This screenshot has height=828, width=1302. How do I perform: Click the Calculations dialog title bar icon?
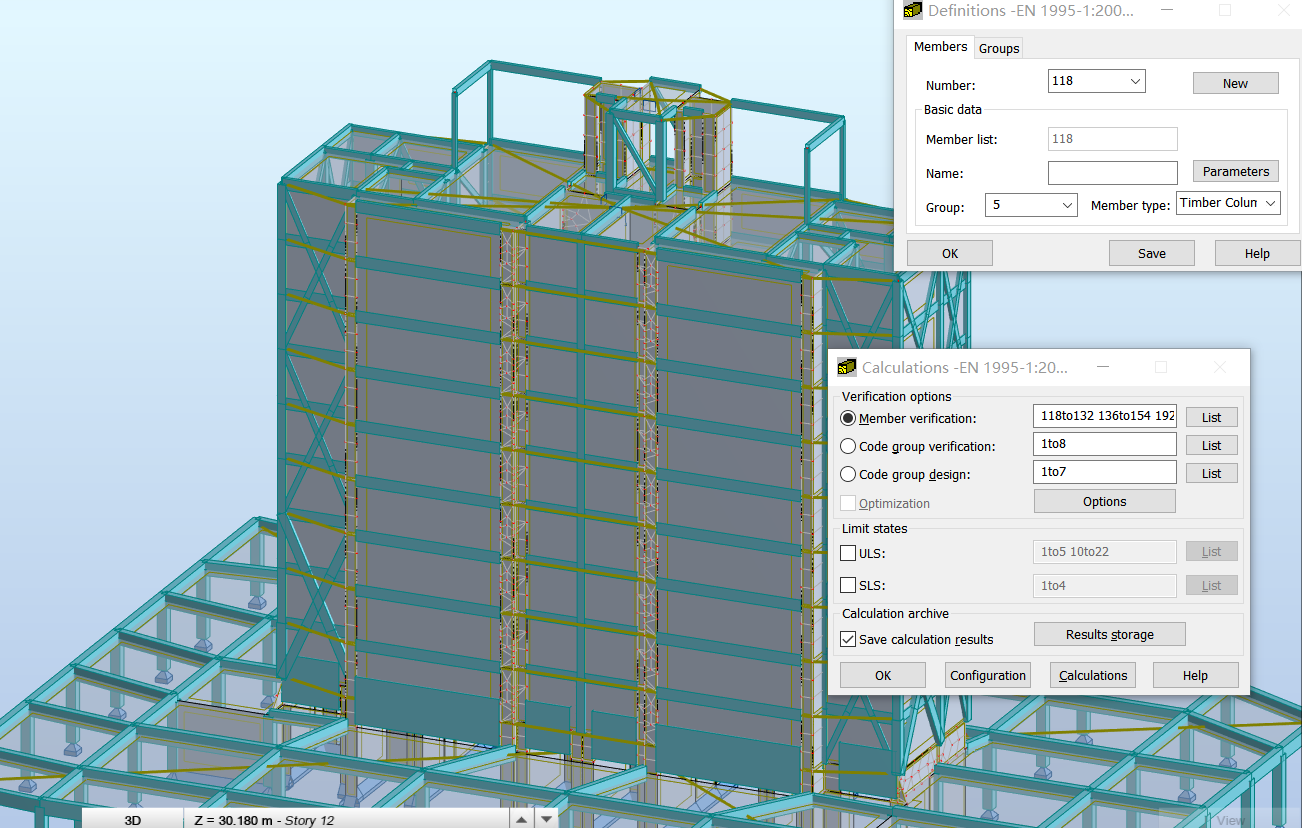click(847, 367)
